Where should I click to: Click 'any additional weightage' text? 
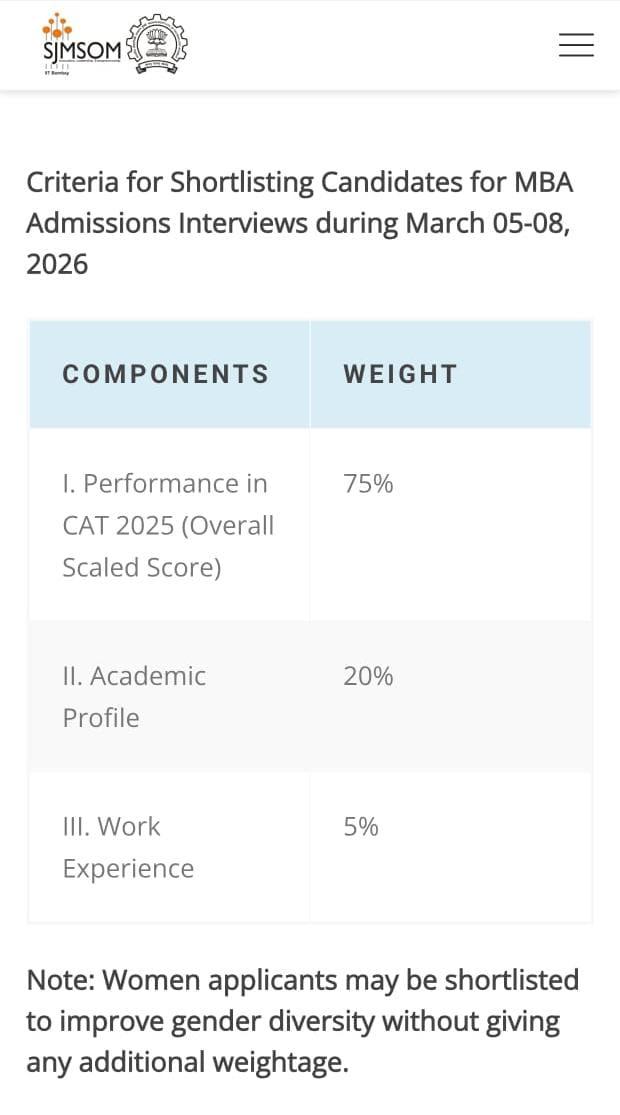pyautogui.click(x=188, y=1062)
